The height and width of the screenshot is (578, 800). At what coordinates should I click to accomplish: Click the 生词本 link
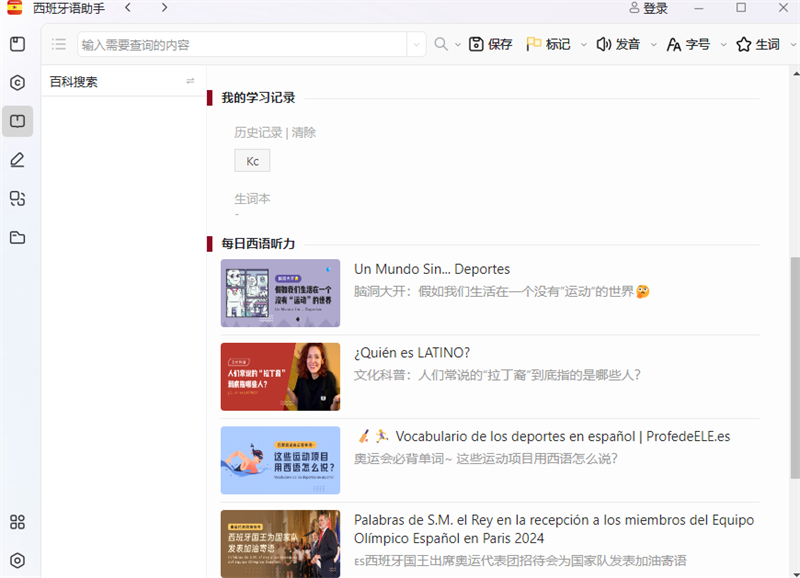pos(252,199)
